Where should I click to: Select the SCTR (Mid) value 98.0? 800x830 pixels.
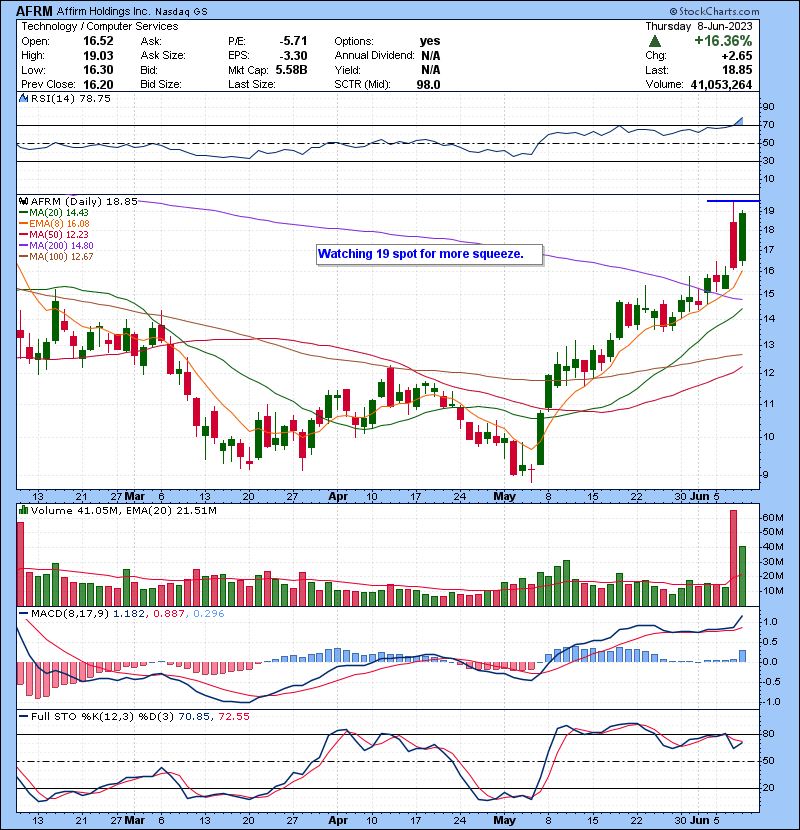click(428, 84)
